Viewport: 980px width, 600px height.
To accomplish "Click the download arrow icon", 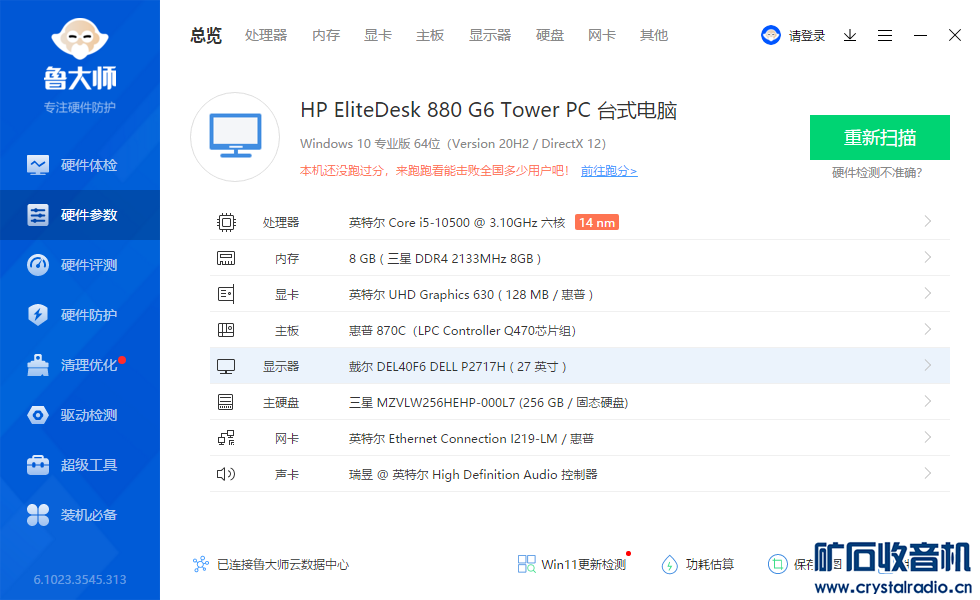I will 850,36.
